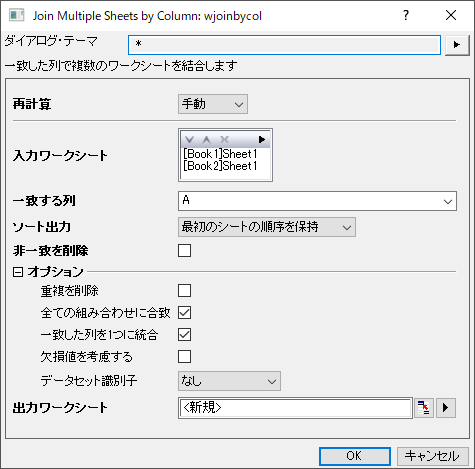Image resolution: width=475 pixels, height=469 pixels.
Task: Click the ソート出力 label
Action: pyautogui.click(x=42, y=227)
